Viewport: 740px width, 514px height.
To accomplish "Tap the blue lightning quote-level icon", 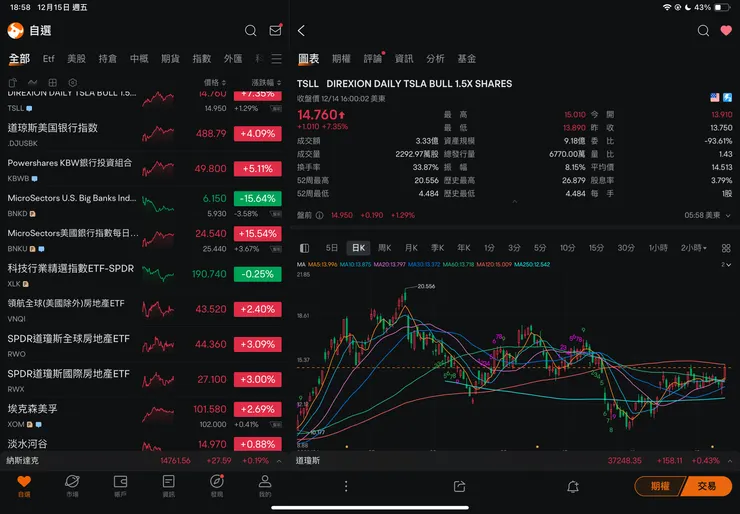I will point(727,97).
